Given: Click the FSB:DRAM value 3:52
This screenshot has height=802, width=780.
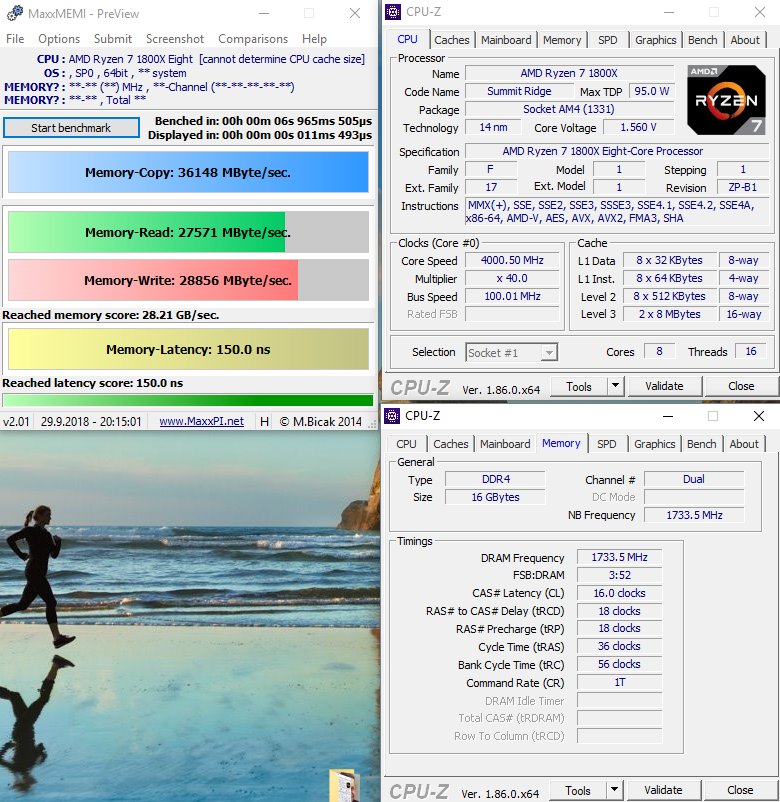Looking at the screenshot, I should (619, 575).
